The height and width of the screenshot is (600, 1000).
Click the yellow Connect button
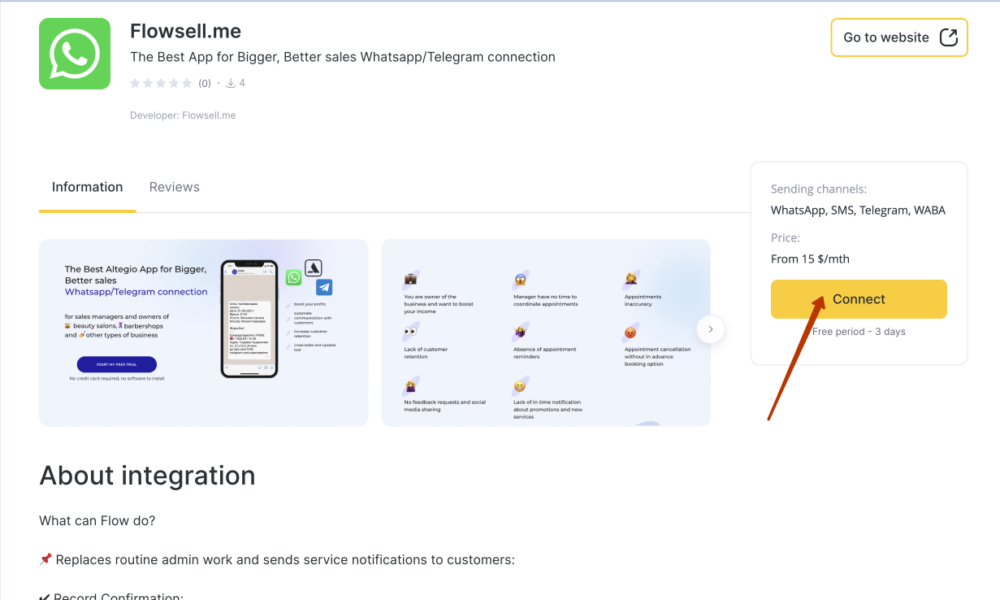pos(858,299)
